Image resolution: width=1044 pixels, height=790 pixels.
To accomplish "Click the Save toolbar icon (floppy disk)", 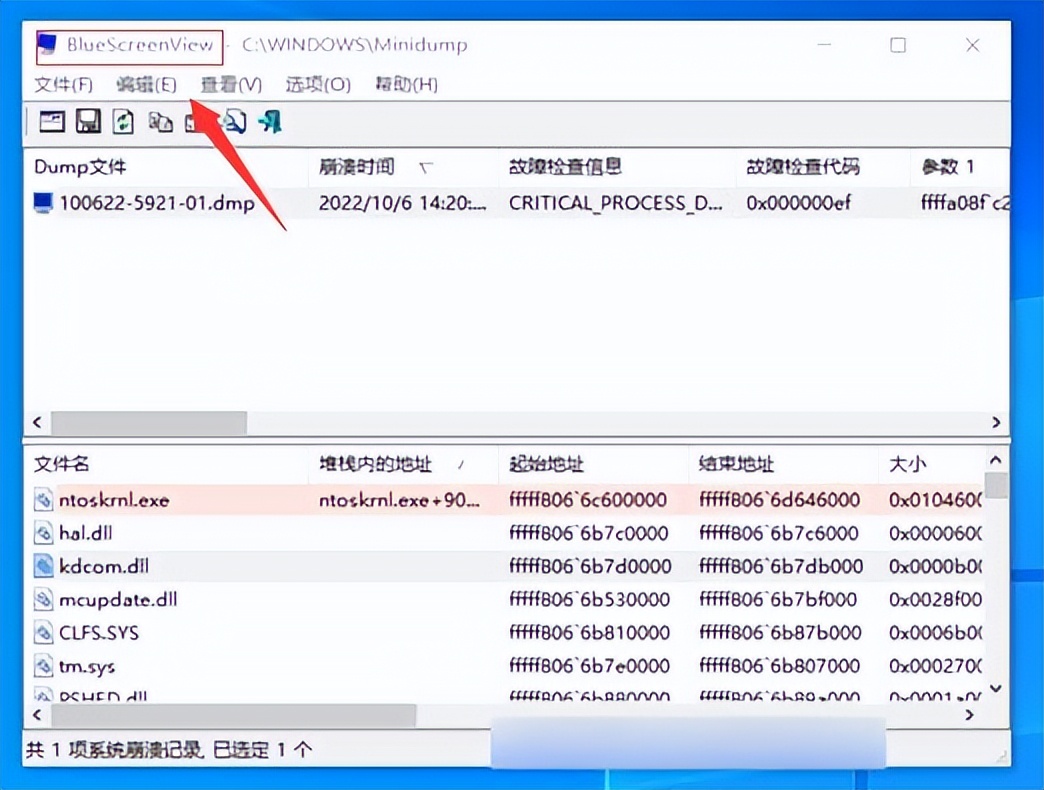I will [88, 121].
